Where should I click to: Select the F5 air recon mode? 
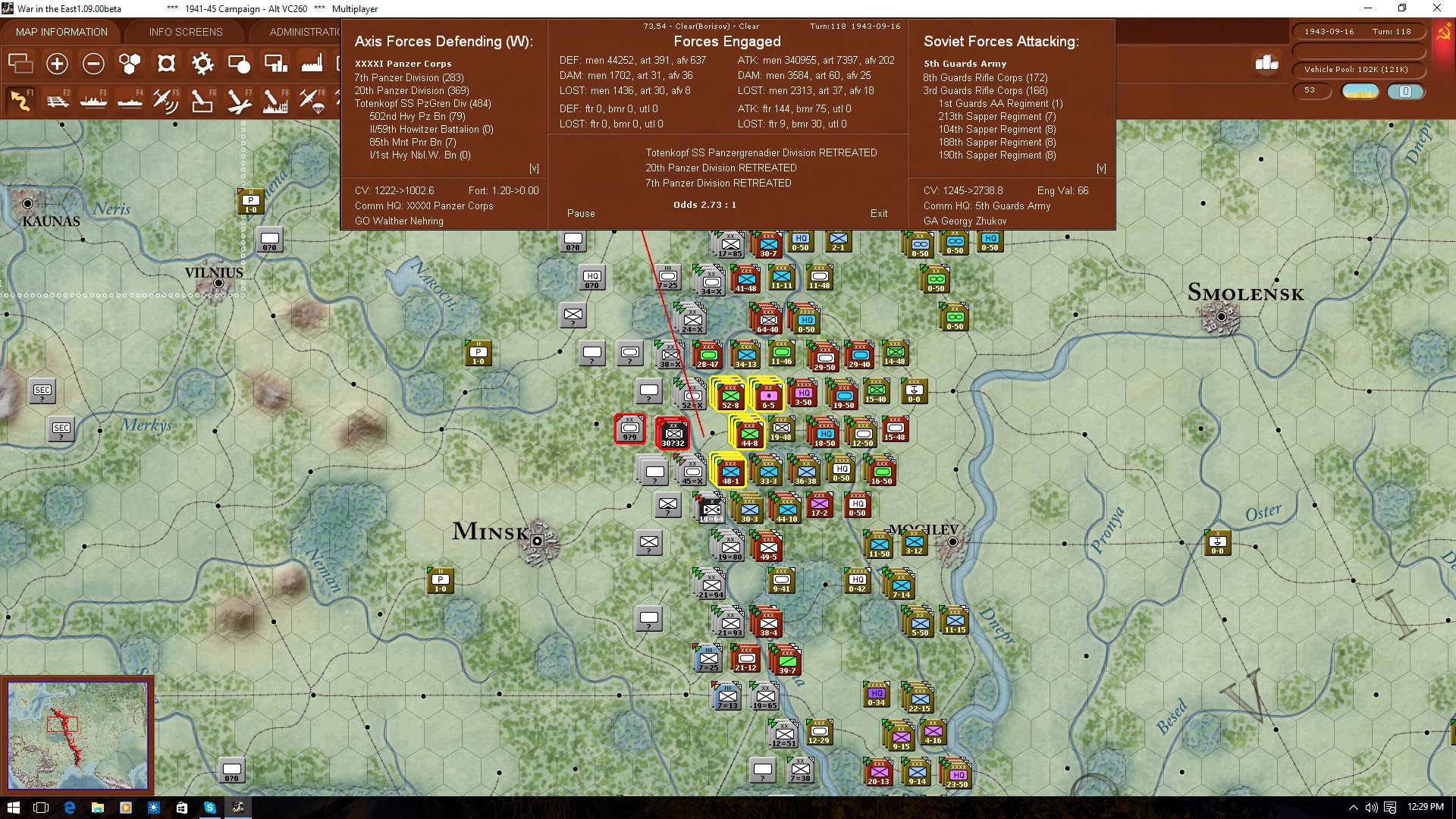165,100
